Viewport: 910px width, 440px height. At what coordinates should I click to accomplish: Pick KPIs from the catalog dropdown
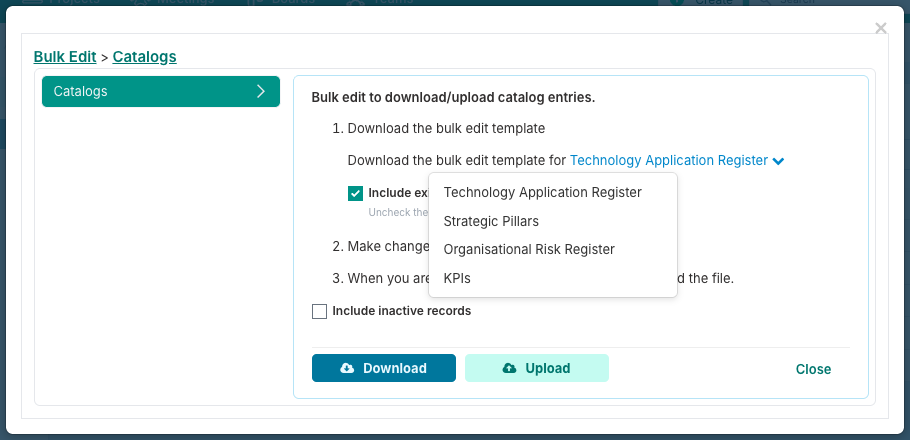pos(457,278)
